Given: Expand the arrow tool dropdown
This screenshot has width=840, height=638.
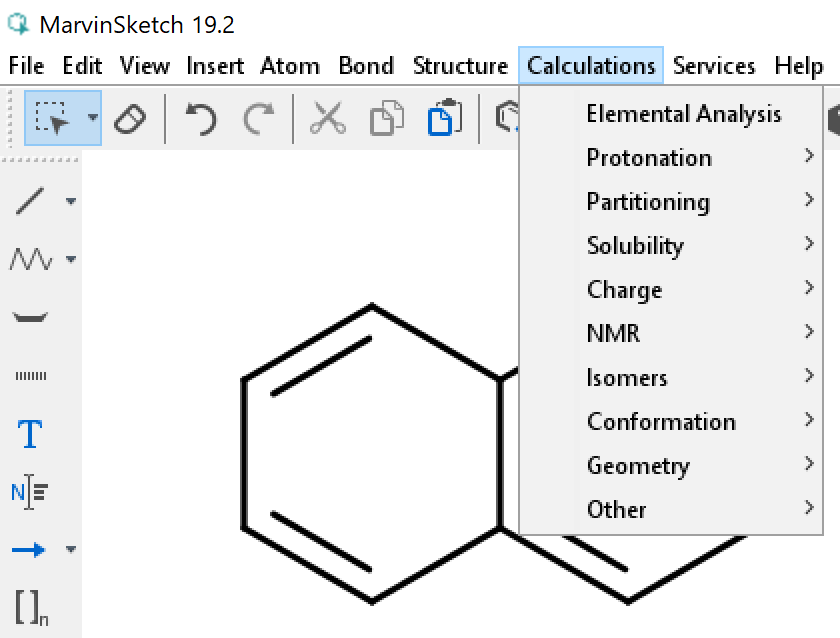Looking at the screenshot, I should pos(71,550).
